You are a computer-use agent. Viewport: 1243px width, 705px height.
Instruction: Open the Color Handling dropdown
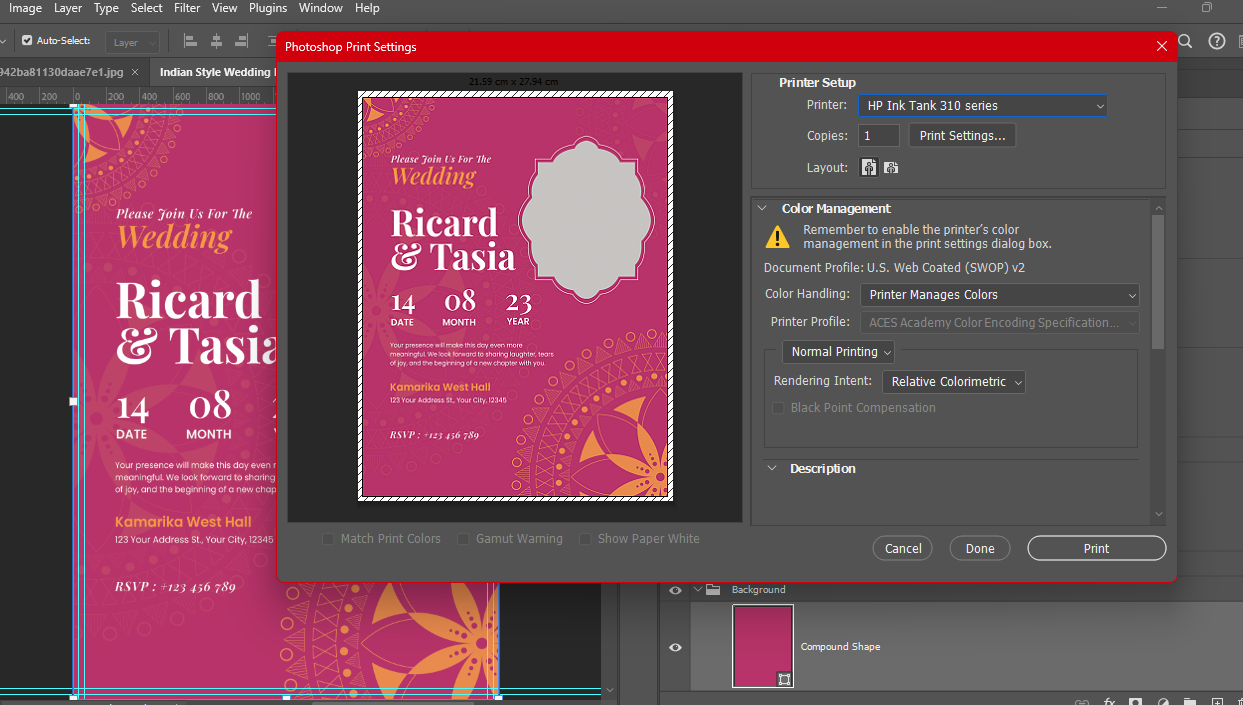pos(999,295)
